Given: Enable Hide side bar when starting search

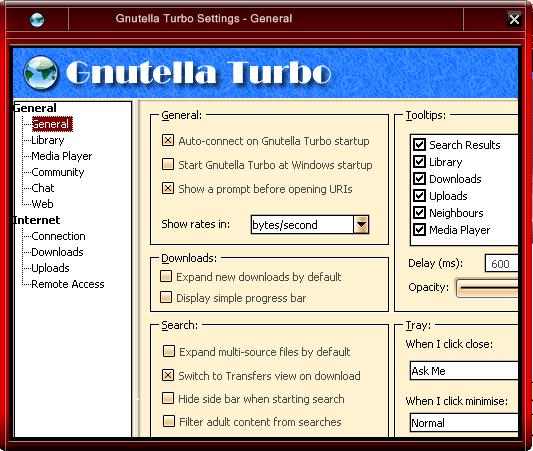Looking at the screenshot, I should tap(168, 398).
